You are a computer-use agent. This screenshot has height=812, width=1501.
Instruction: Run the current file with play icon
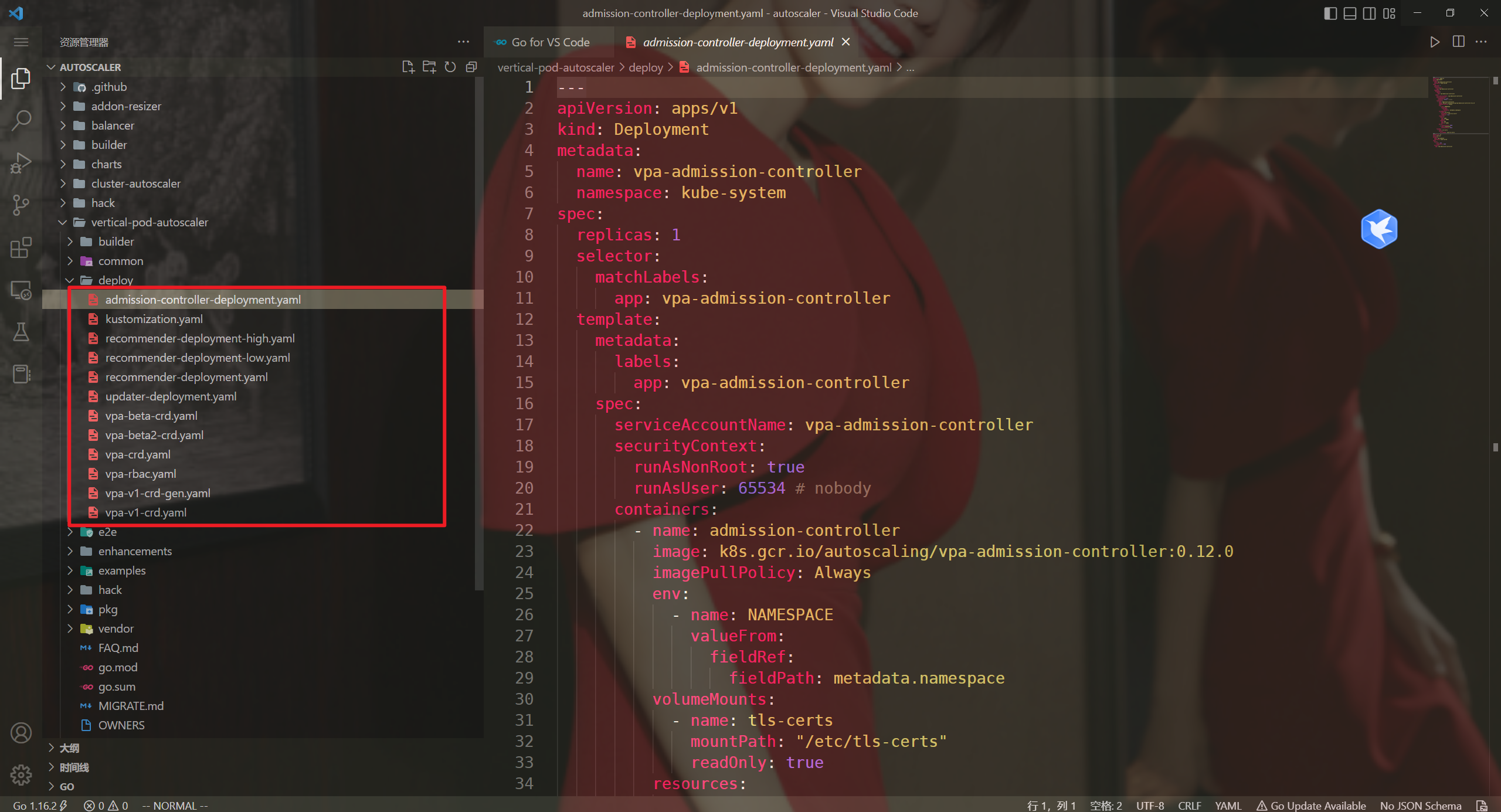(1434, 42)
